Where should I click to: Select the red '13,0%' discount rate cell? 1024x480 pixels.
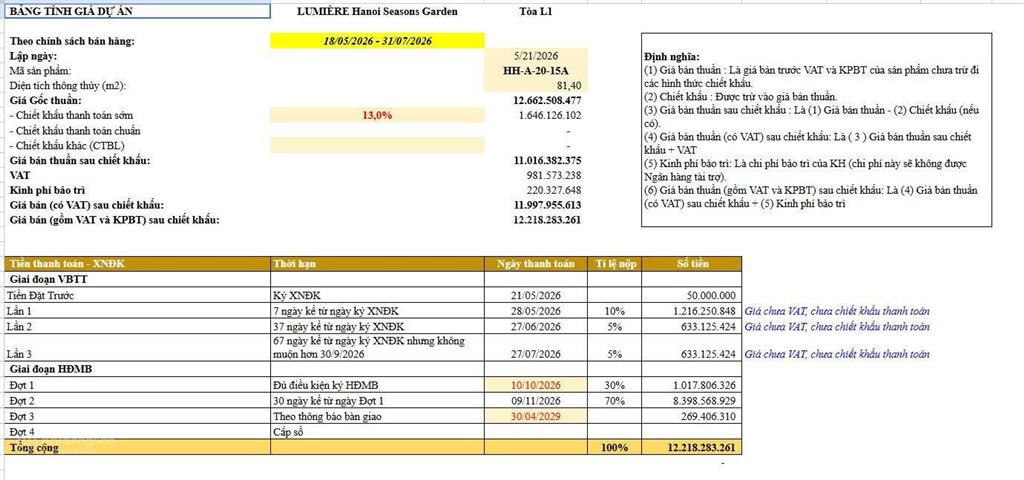(377, 115)
